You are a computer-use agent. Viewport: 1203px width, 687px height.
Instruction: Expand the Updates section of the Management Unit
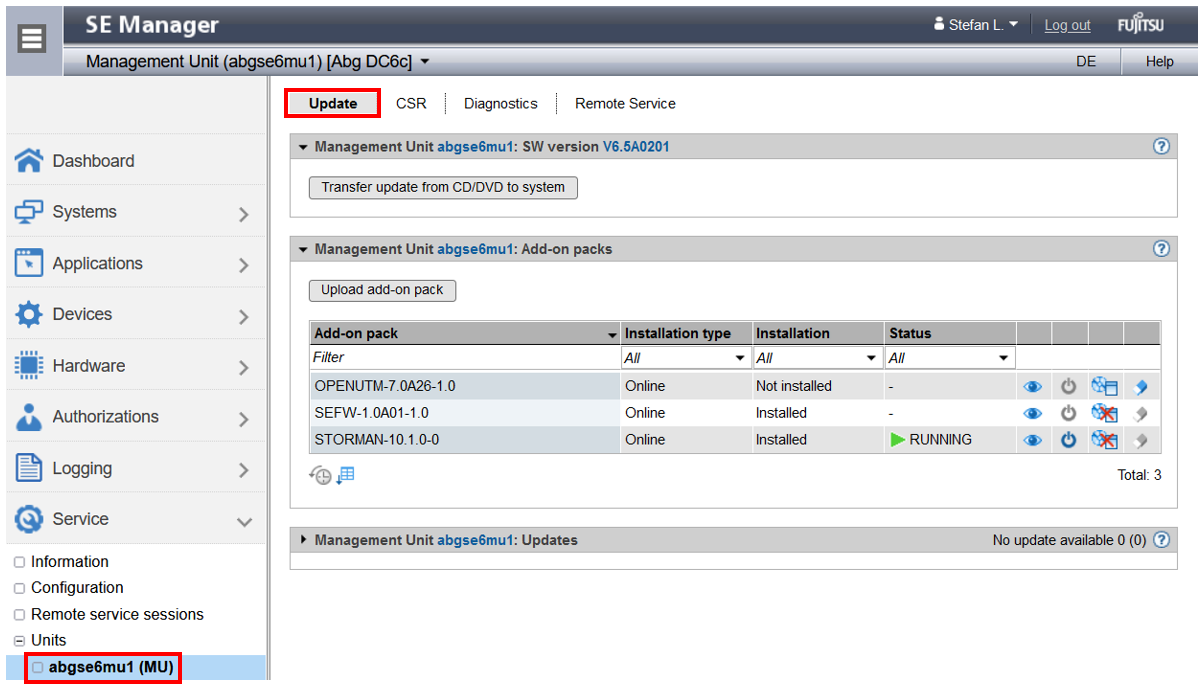[x=304, y=540]
